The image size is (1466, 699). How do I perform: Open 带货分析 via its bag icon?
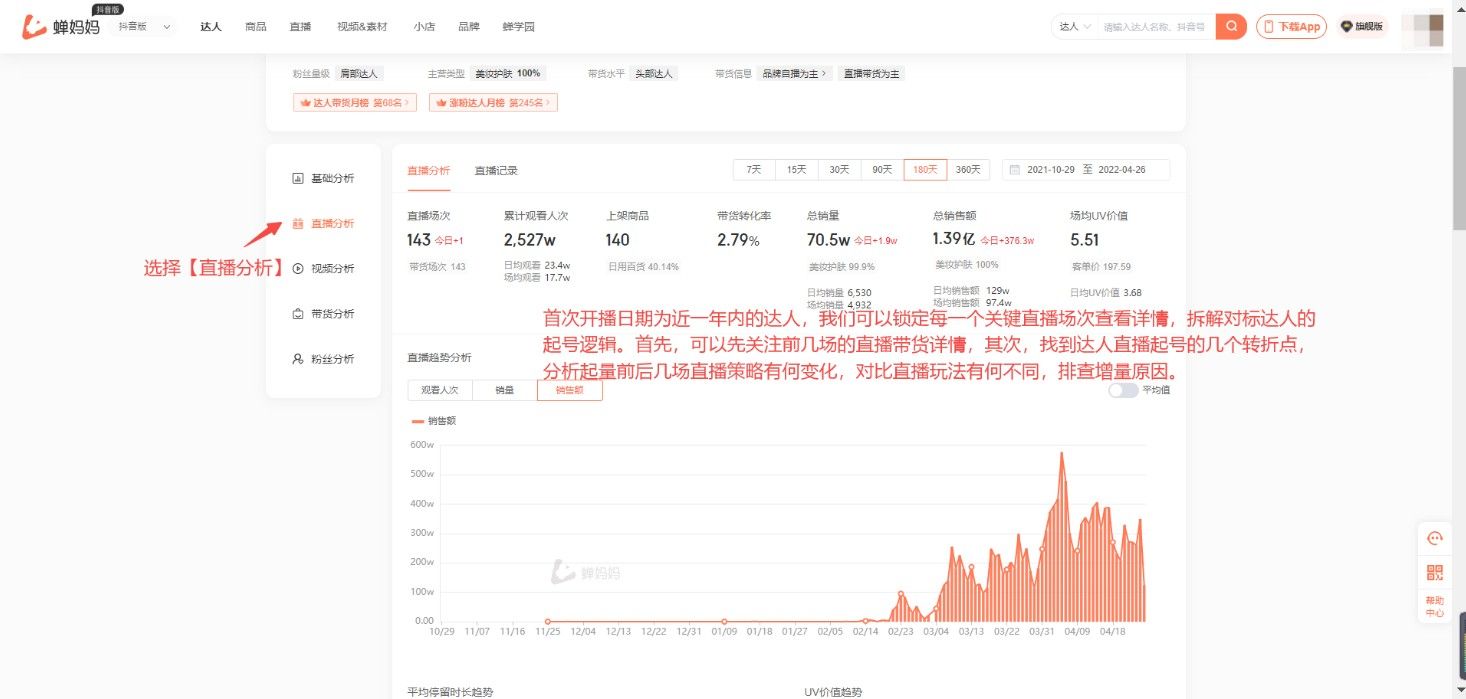[297, 313]
